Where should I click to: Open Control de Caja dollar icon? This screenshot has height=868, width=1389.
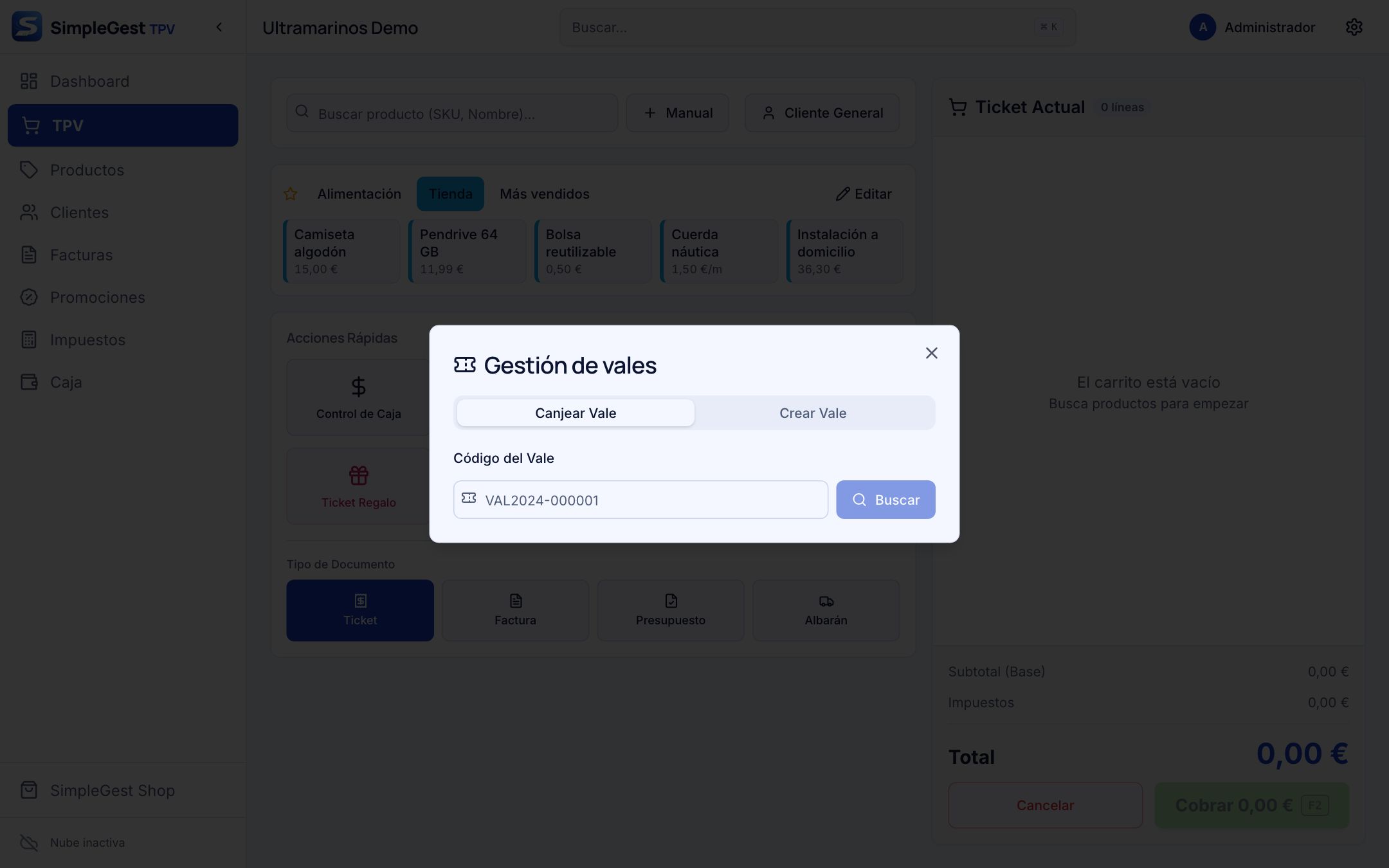pyautogui.click(x=359, y=386)
